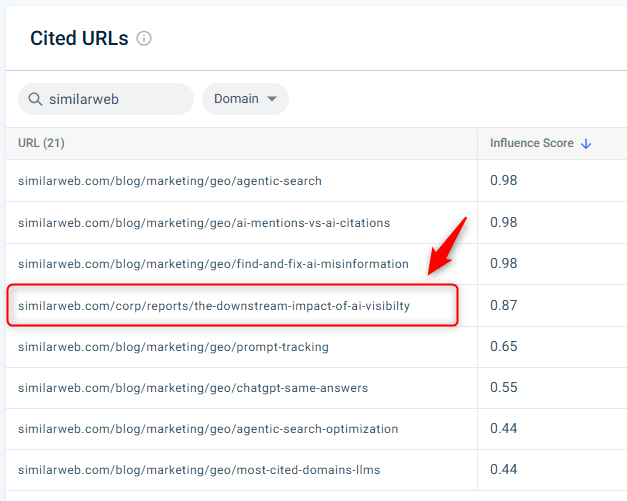Select the 0.65 influence score
The height and width of the screenshot is (501, 627).
point(503,346)
